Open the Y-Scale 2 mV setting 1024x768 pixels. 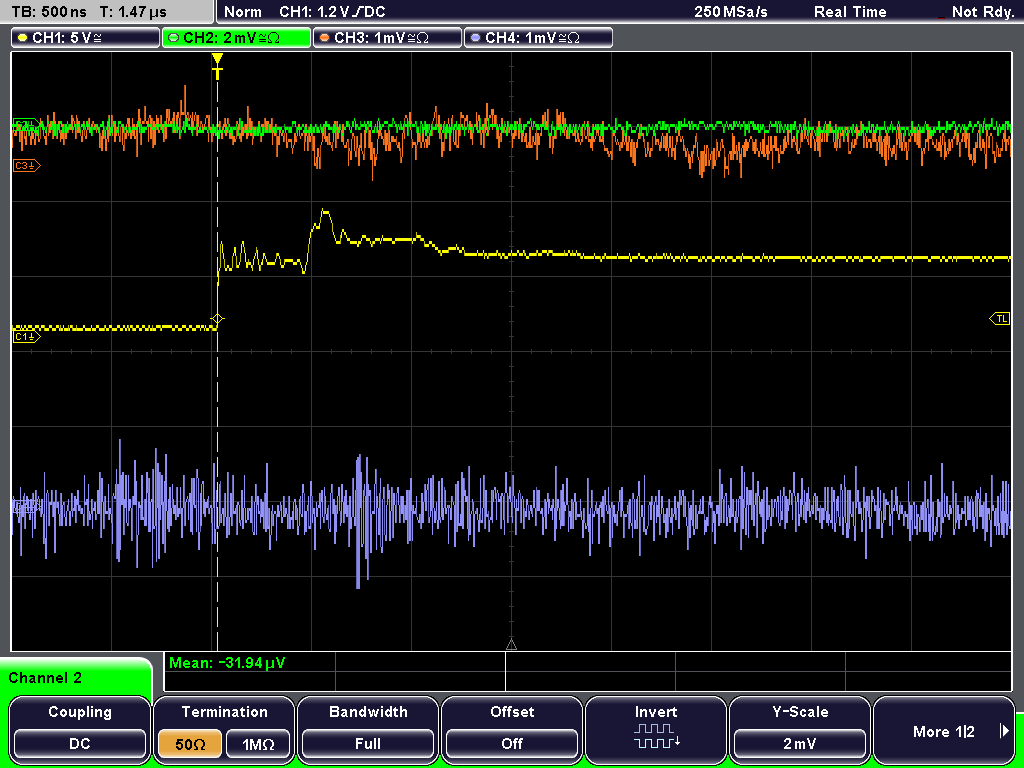tap(799, 728)
